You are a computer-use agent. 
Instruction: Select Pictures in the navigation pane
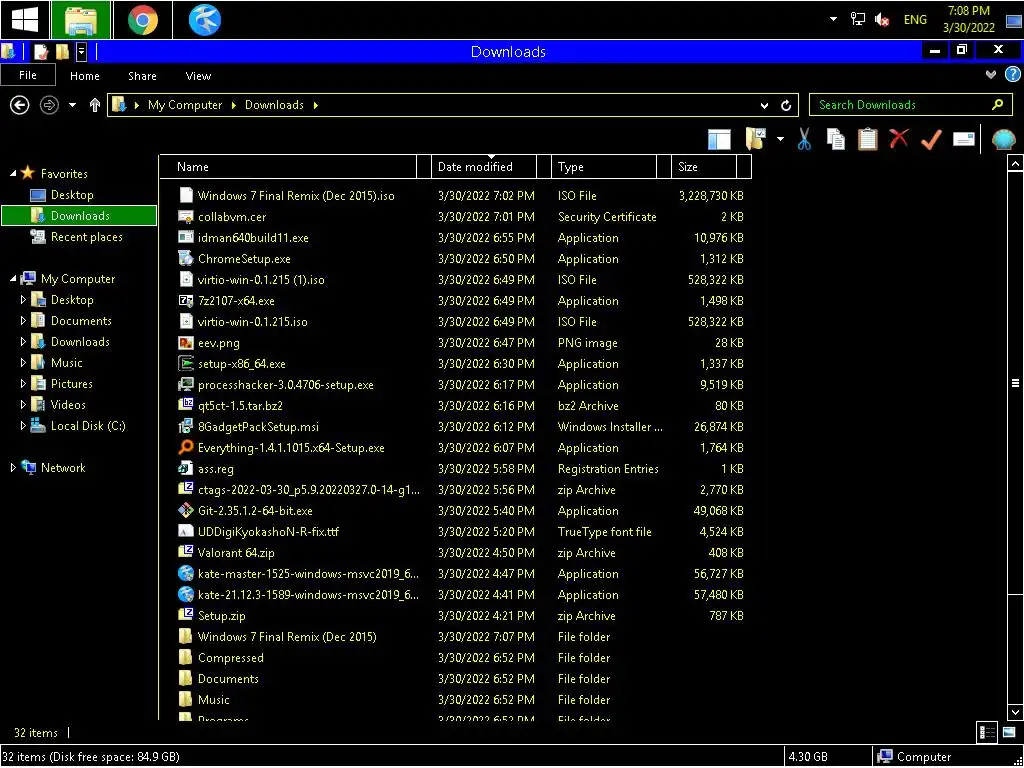click(x=71, y=384)
